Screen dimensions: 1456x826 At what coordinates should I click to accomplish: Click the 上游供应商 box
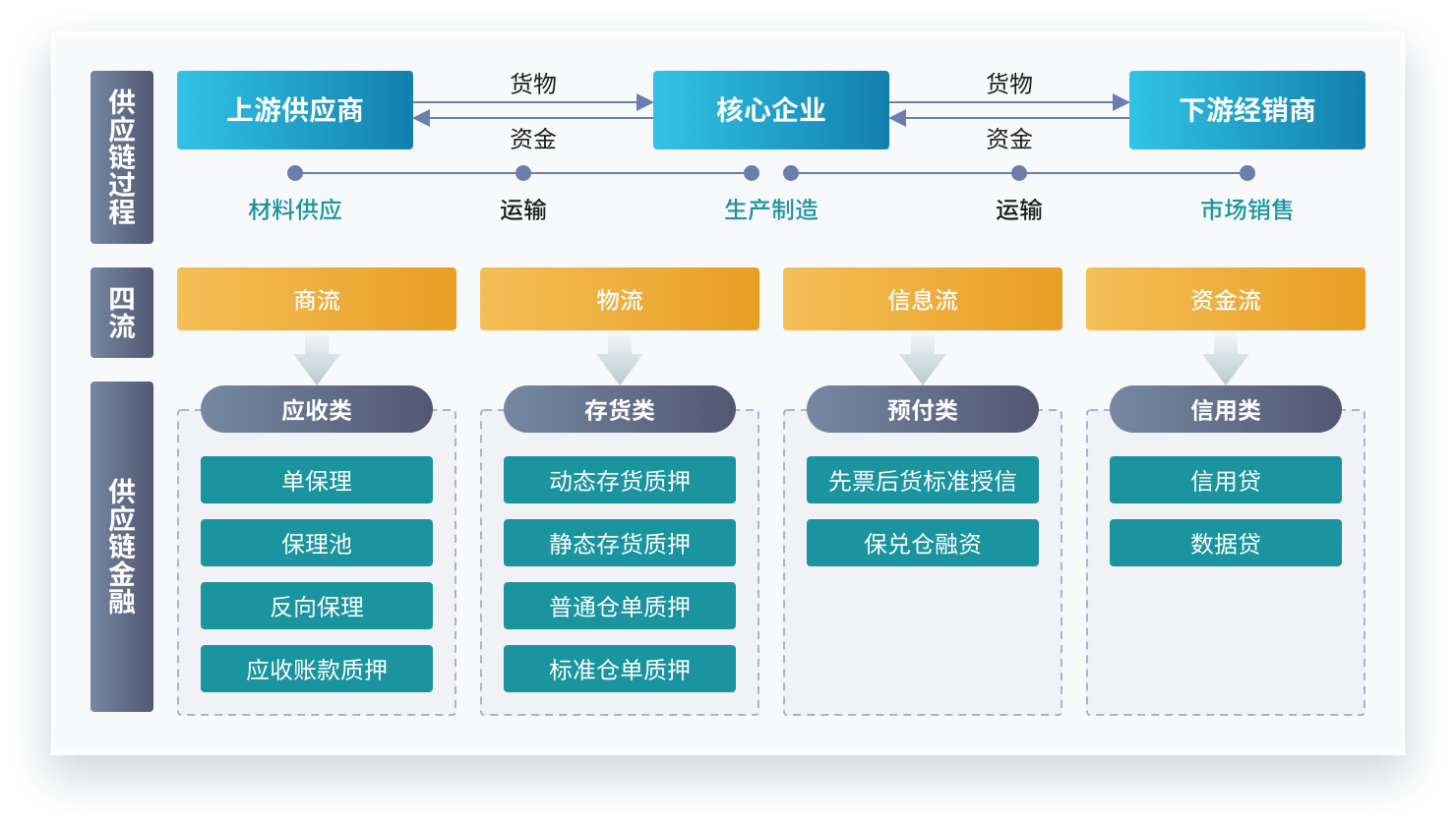pos(295,110)
